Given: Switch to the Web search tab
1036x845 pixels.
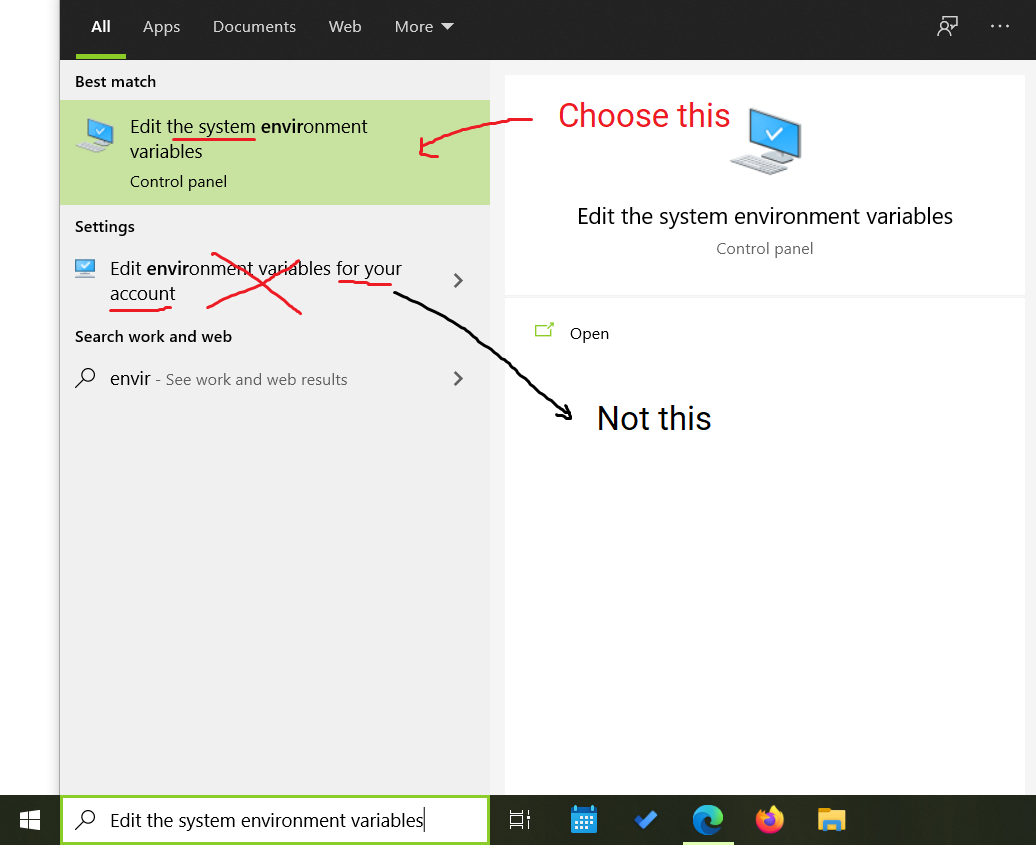Looking at the screenshot, I should coord(345,26).
